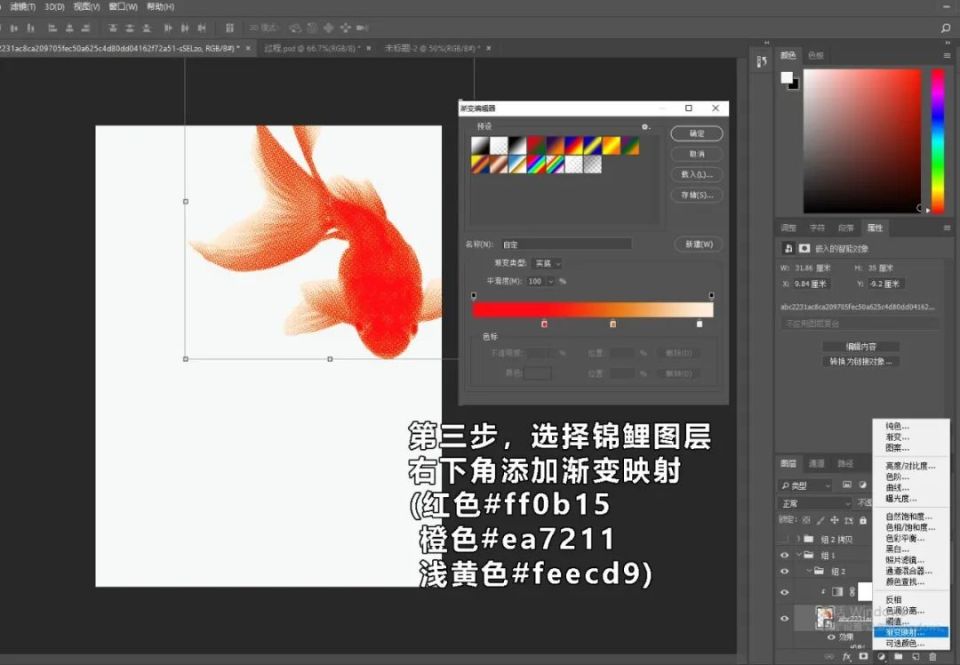Viewport: 960px width, 665px height.
Task: Open the layer filter 类型 dropdown
Action: 806,486
